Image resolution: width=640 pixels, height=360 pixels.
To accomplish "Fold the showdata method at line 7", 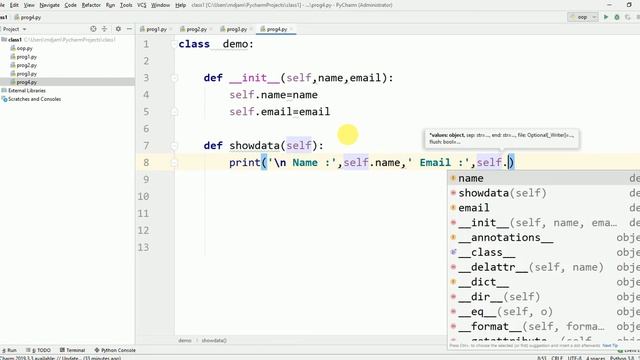I will [x=174, y=146].
